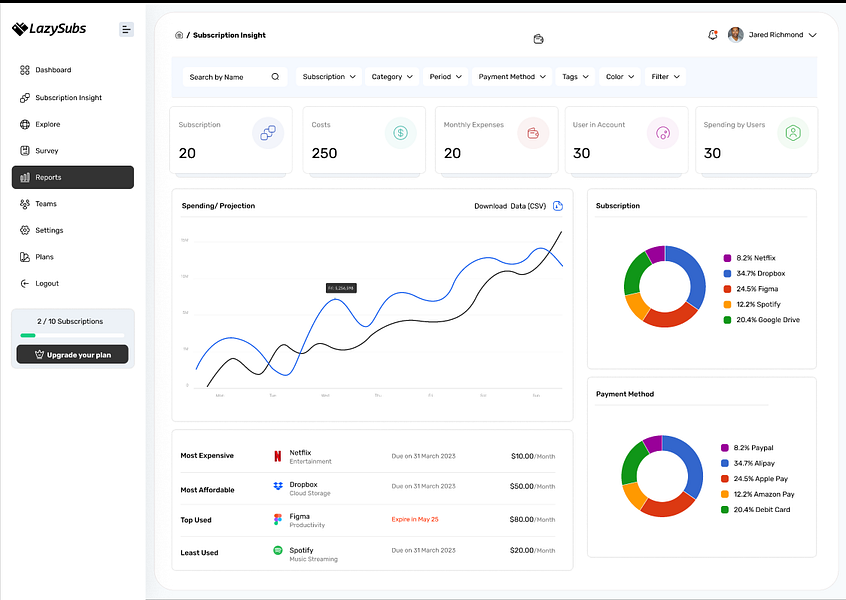
Task: Collapse sidebar with the menu toggle icon
Action: pos(126,29)
